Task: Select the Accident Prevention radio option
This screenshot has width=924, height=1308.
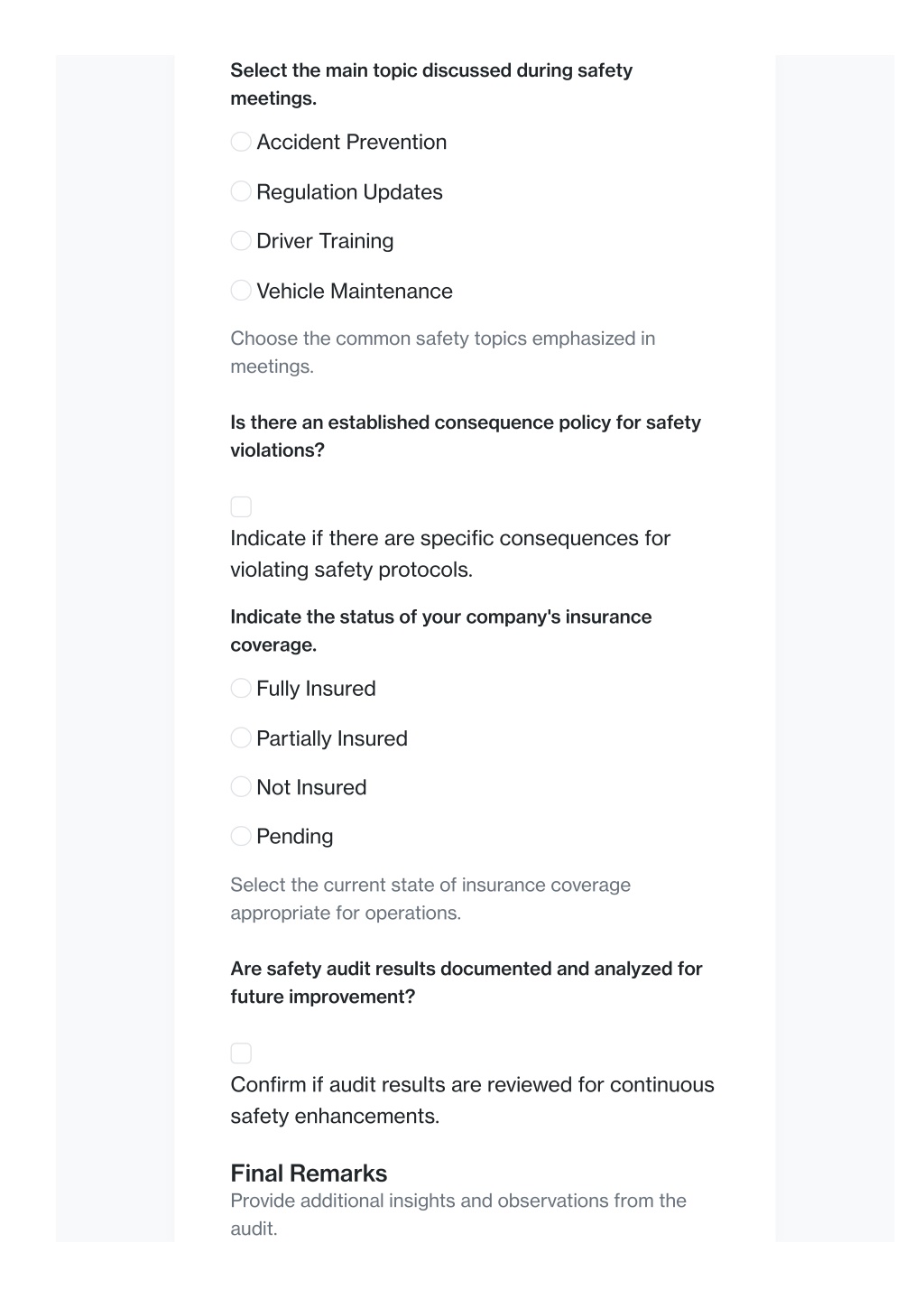Action: click(x=241, y=142)
